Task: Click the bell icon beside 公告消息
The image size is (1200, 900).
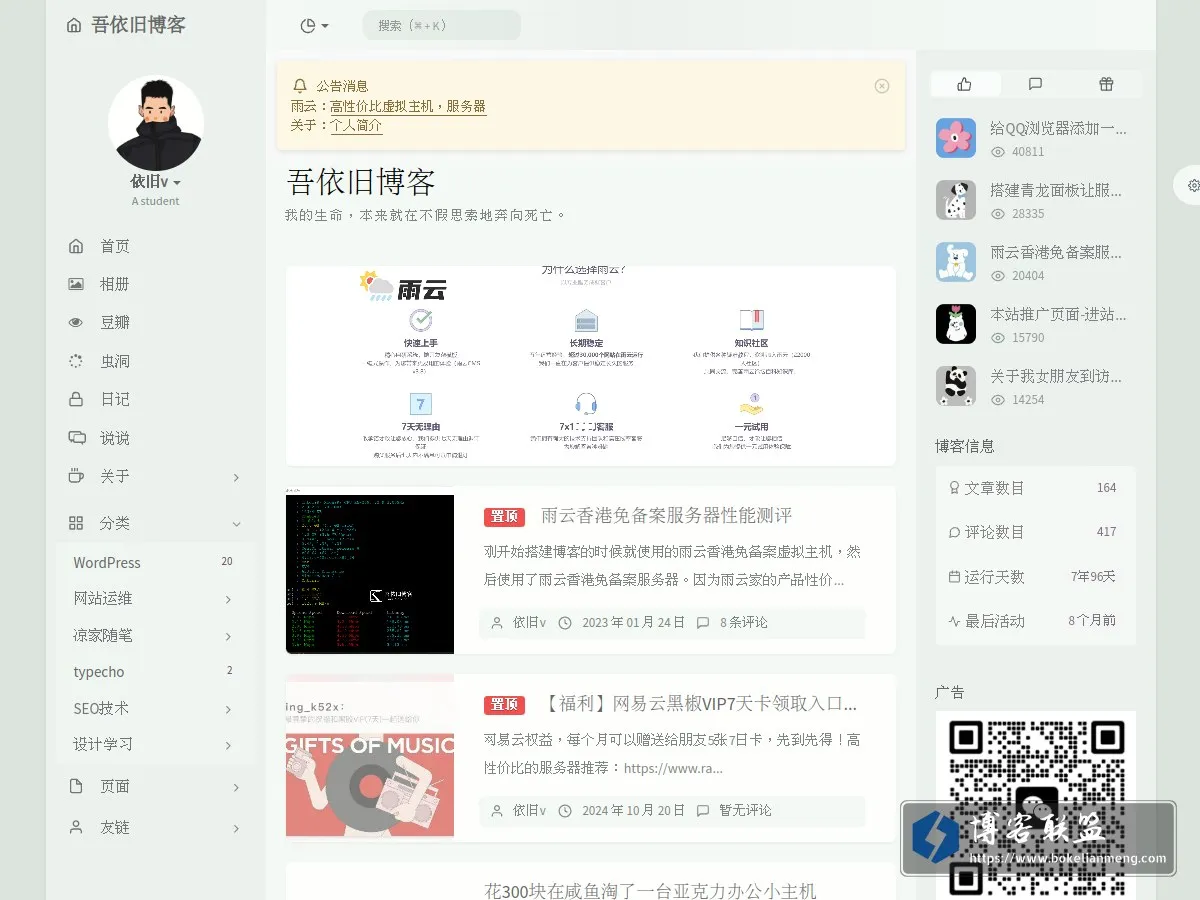Action: pos(300,86)
